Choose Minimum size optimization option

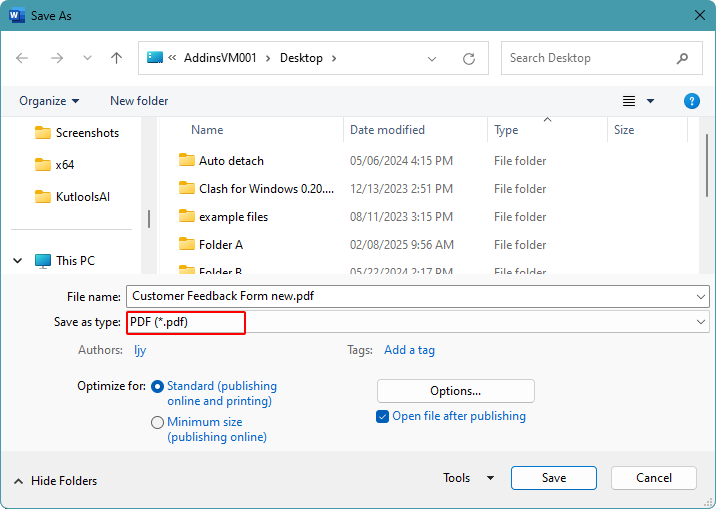pos(158,423)
